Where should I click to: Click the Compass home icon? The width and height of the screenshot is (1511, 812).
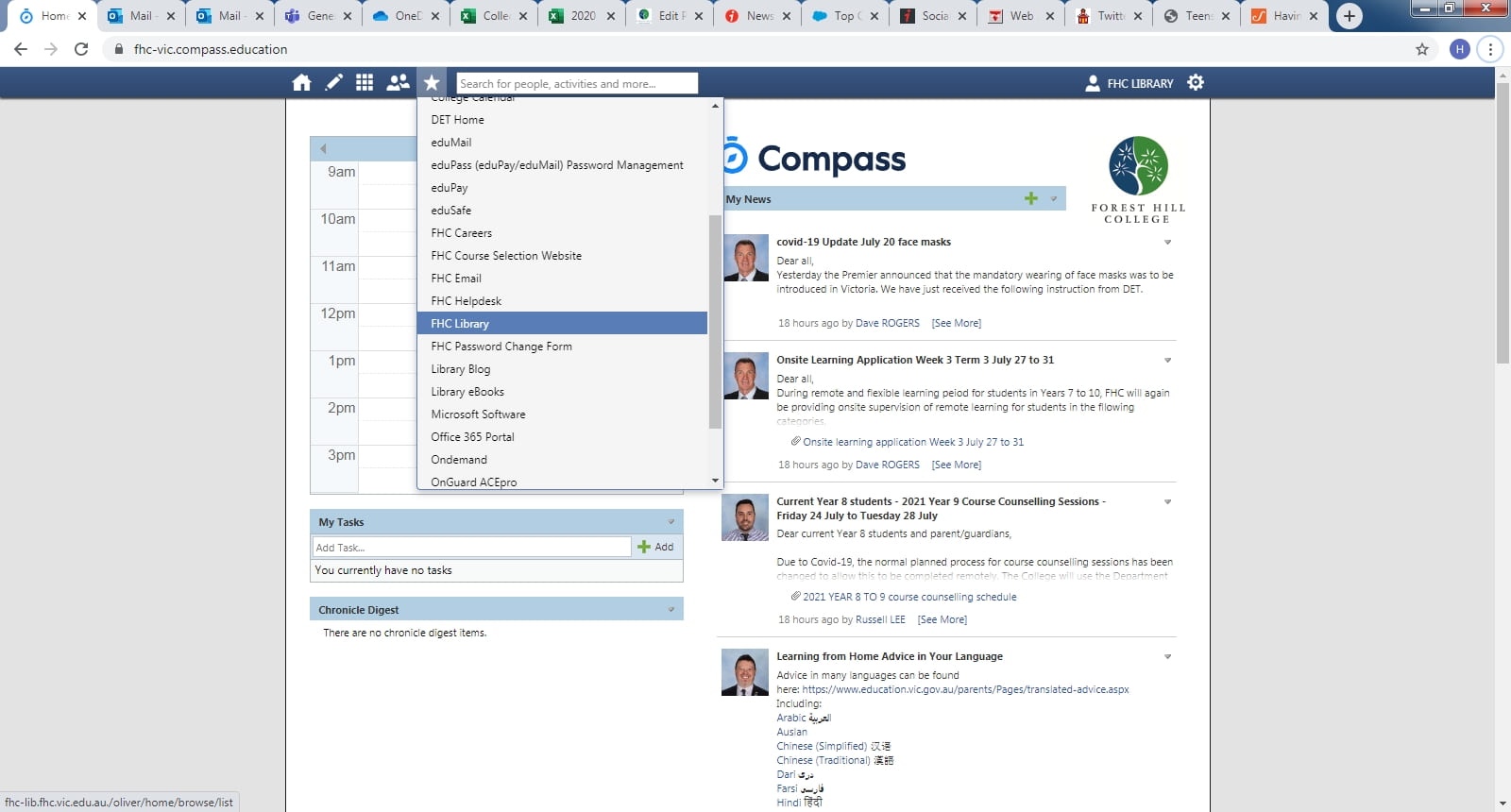tap(301, 83)
